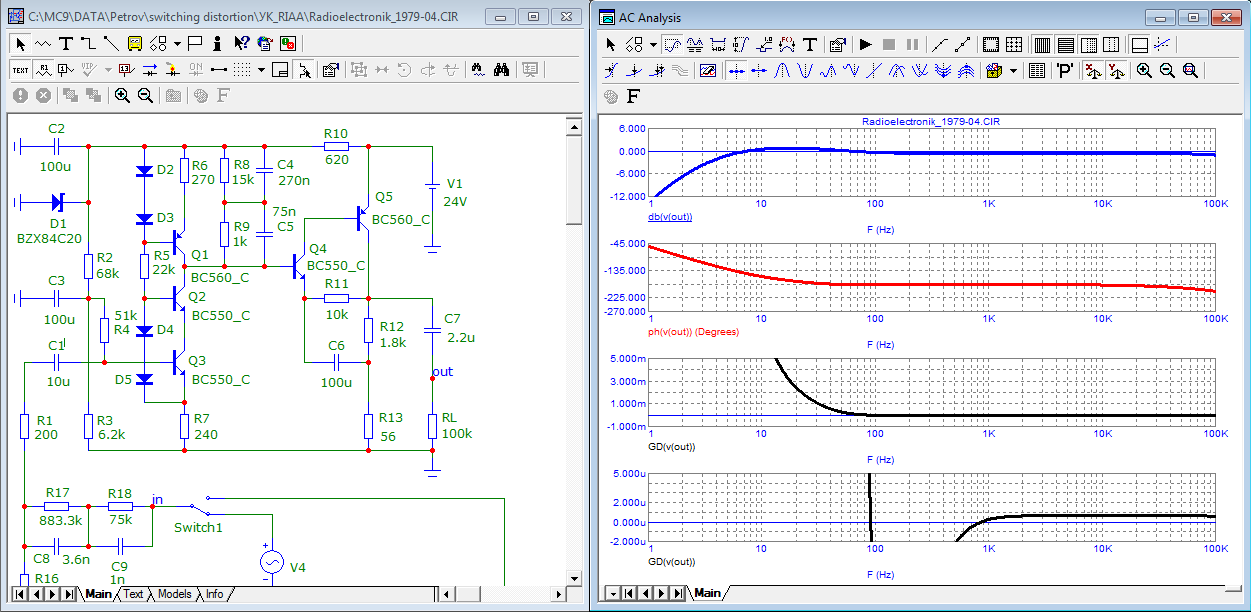Click the context Help pointer icon
This screenshot has width=1251, height=612.
coord(241,44)
